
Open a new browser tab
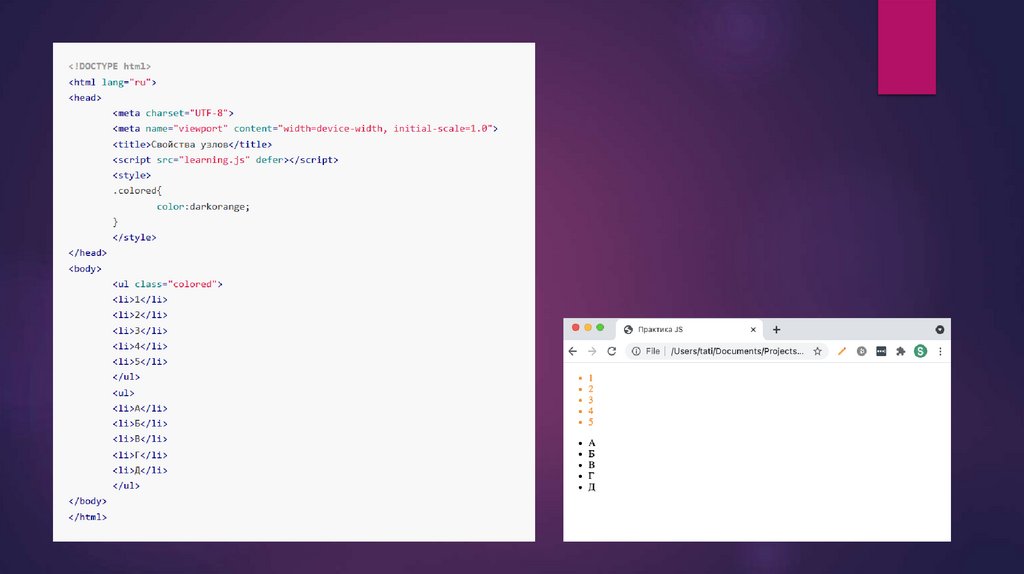tap(776, 330)
